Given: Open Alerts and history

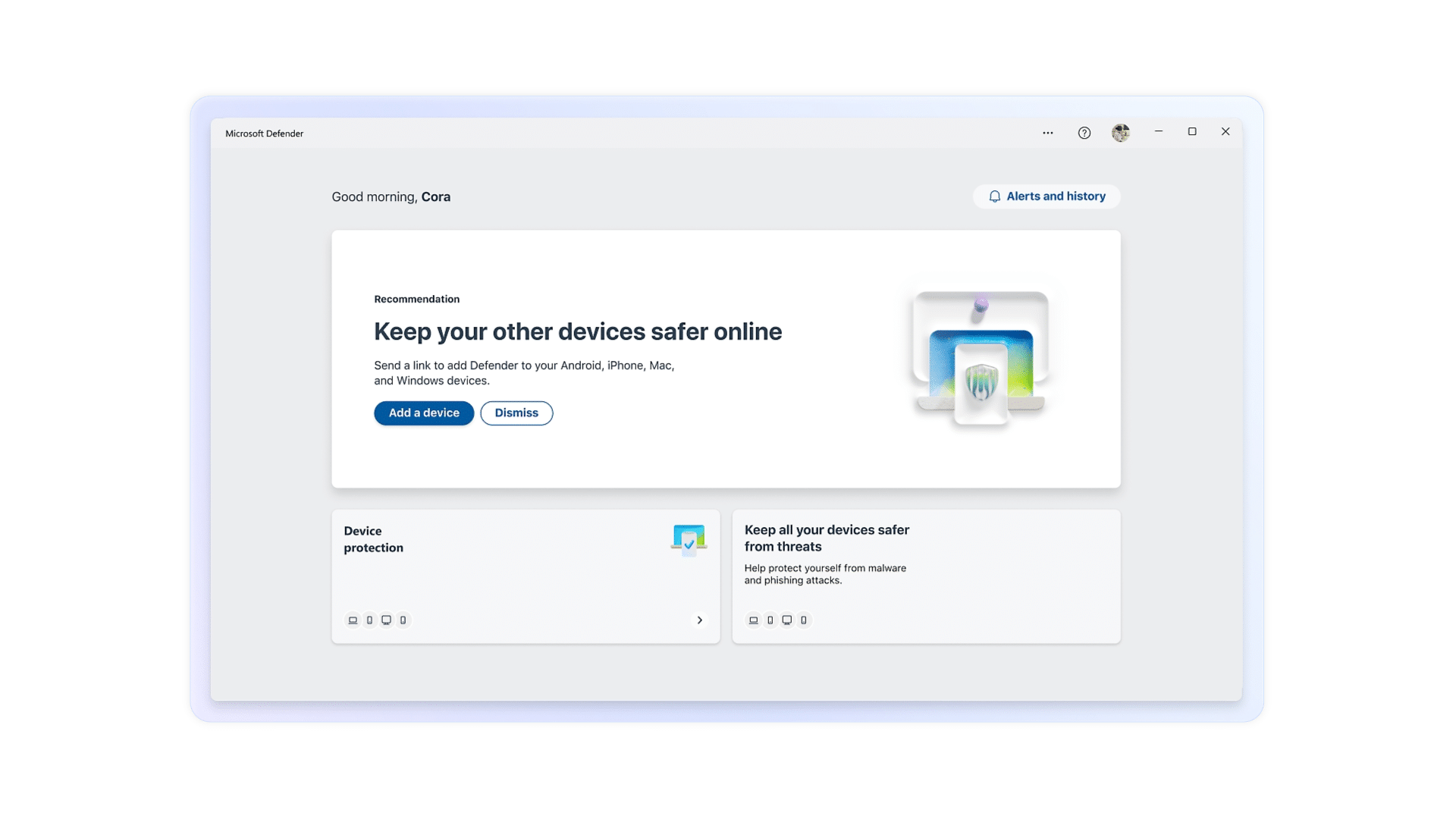Looking at the screenshot, I should click(1046, 196).
